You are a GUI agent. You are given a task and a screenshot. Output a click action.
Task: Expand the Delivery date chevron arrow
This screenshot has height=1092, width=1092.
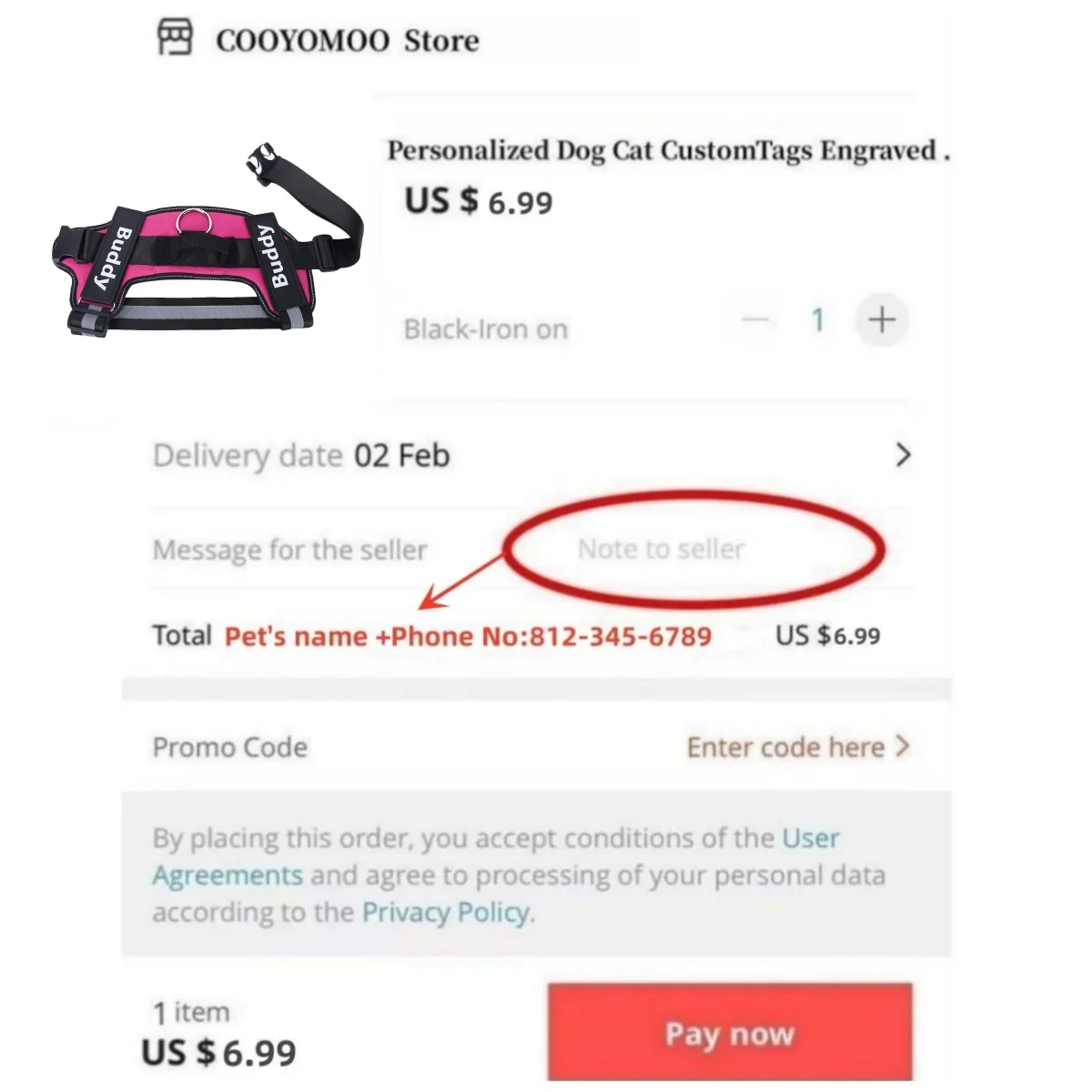click(x=903, y=455)
